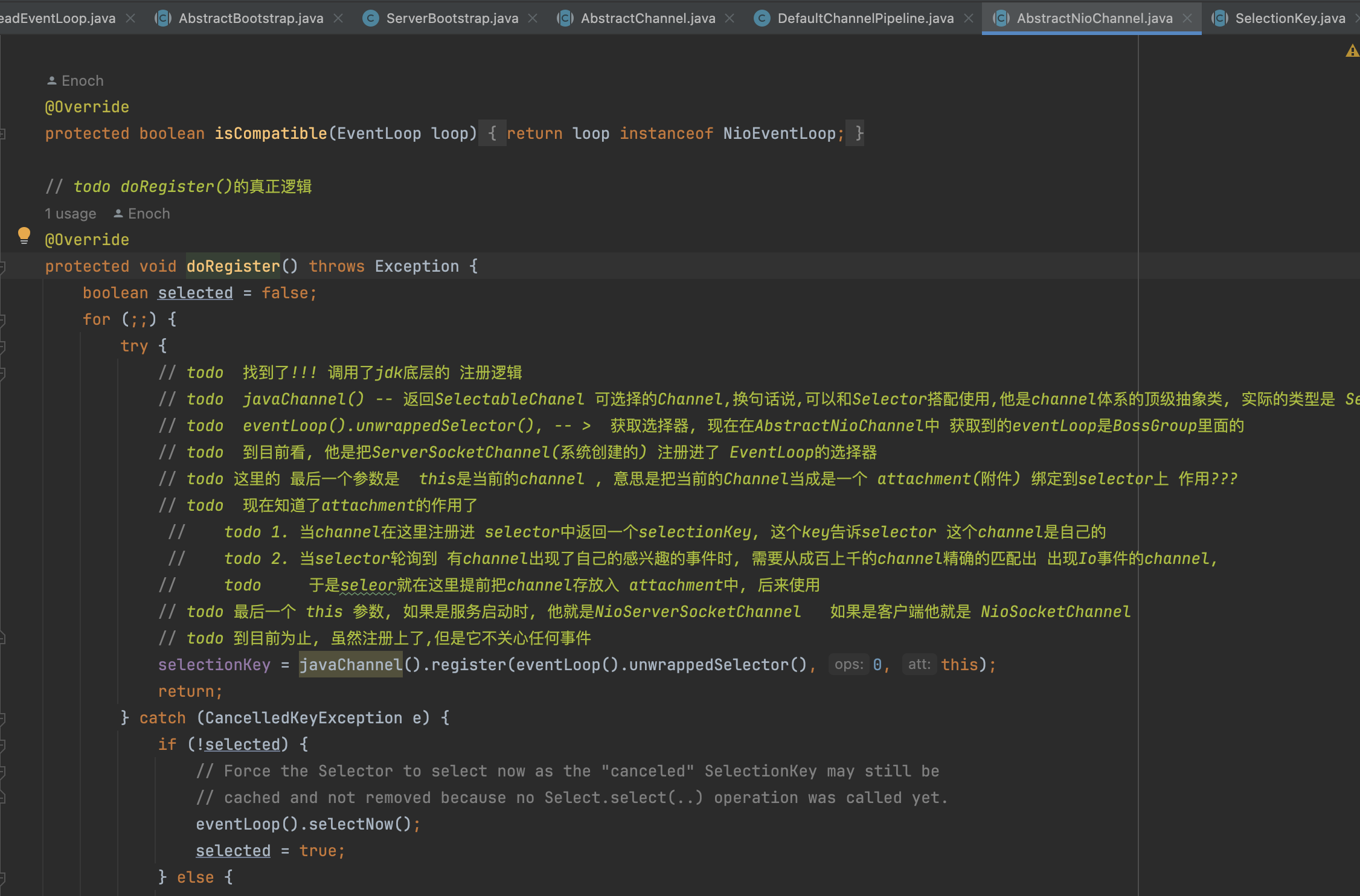
Task: Click the DefaultChannelPipeline.java class file icon
Action: [x=762, y=18]
